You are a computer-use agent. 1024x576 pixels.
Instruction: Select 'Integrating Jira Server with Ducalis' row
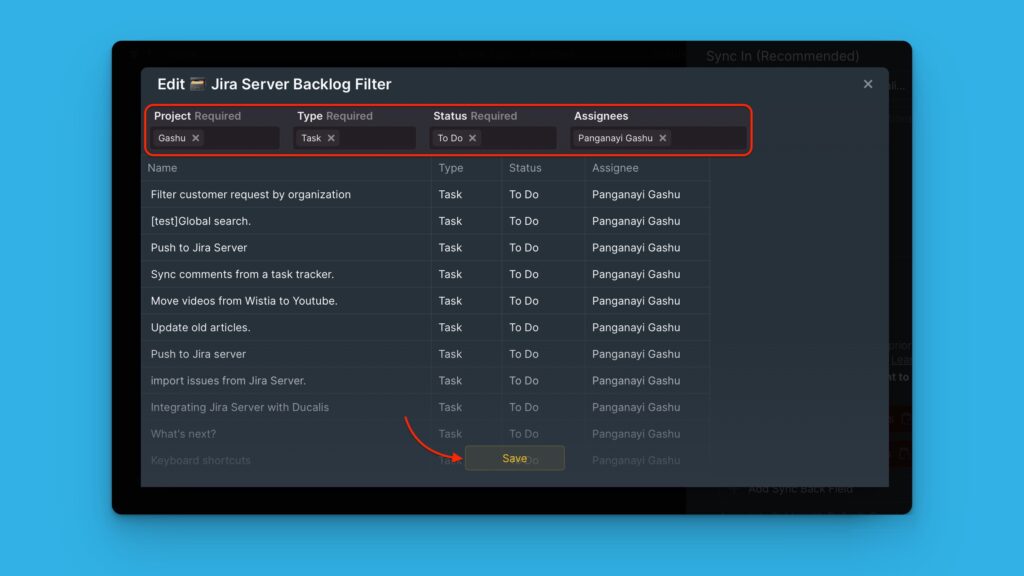(425, 407)
